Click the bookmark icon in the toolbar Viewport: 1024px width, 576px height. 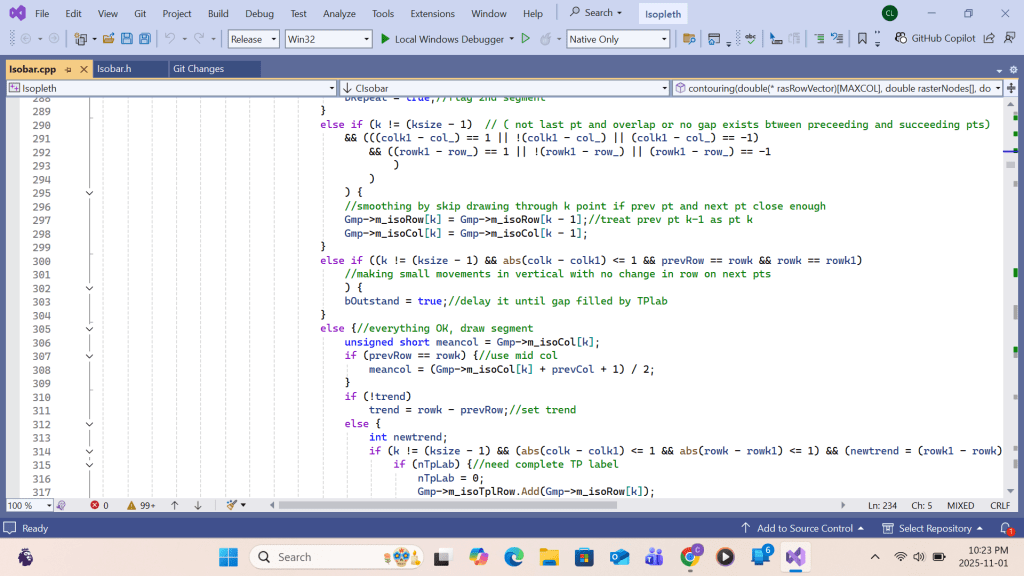pyautogui.click(x=861, y=39)
